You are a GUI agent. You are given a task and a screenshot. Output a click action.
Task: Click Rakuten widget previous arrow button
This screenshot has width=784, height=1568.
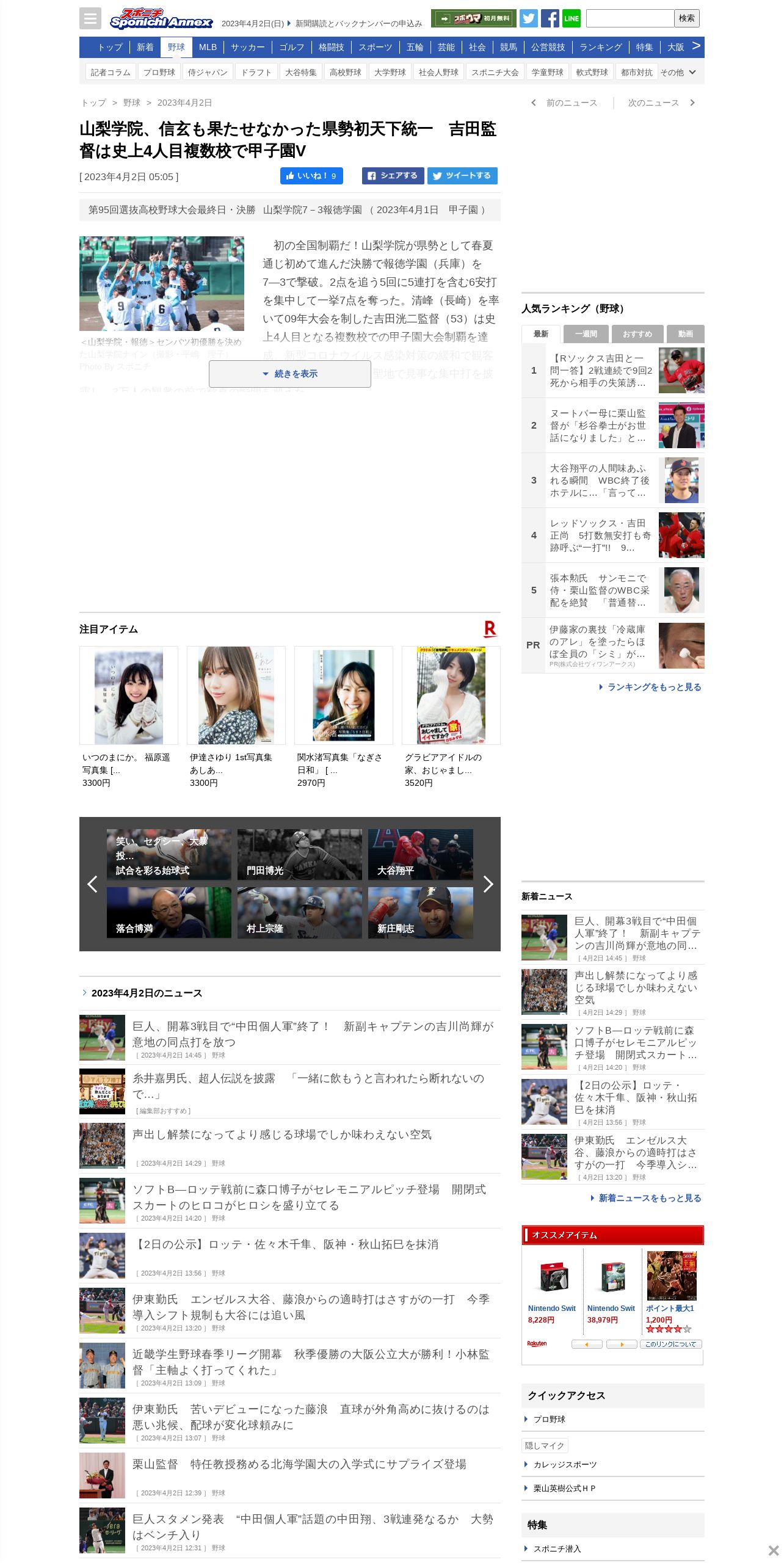tap(587, 1344)
